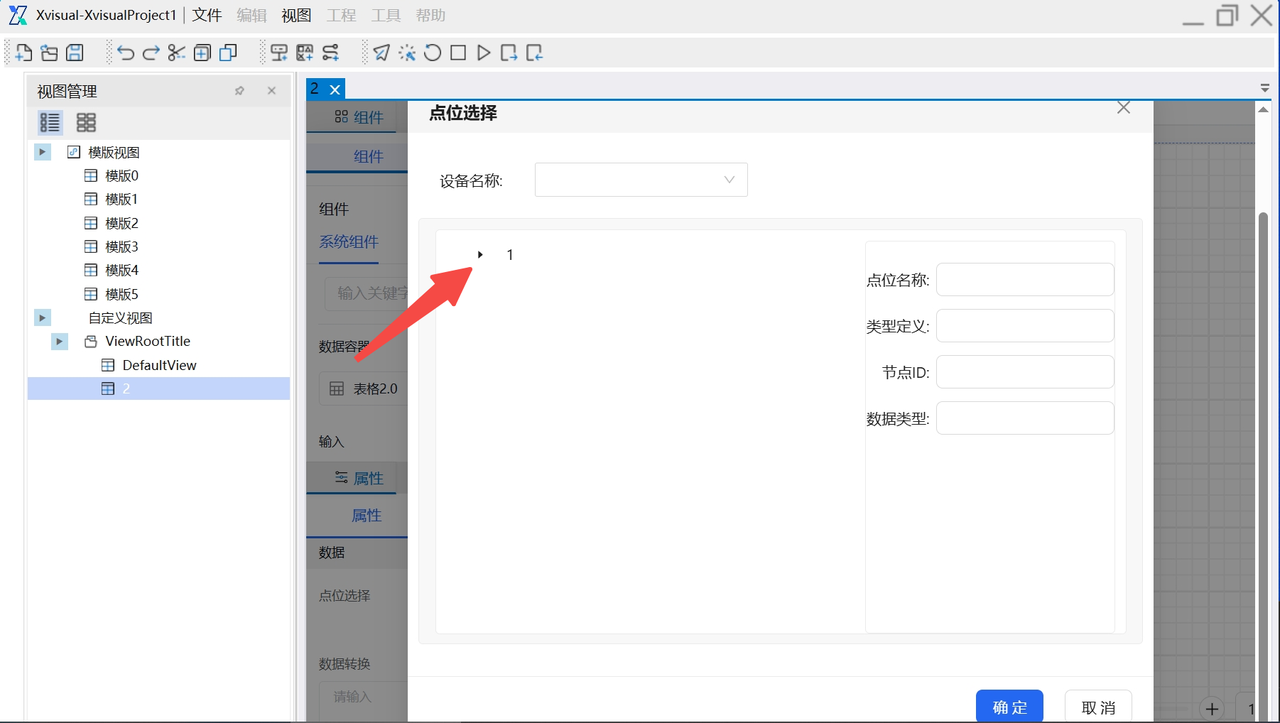Click the open project folder icon

(49, 53)
